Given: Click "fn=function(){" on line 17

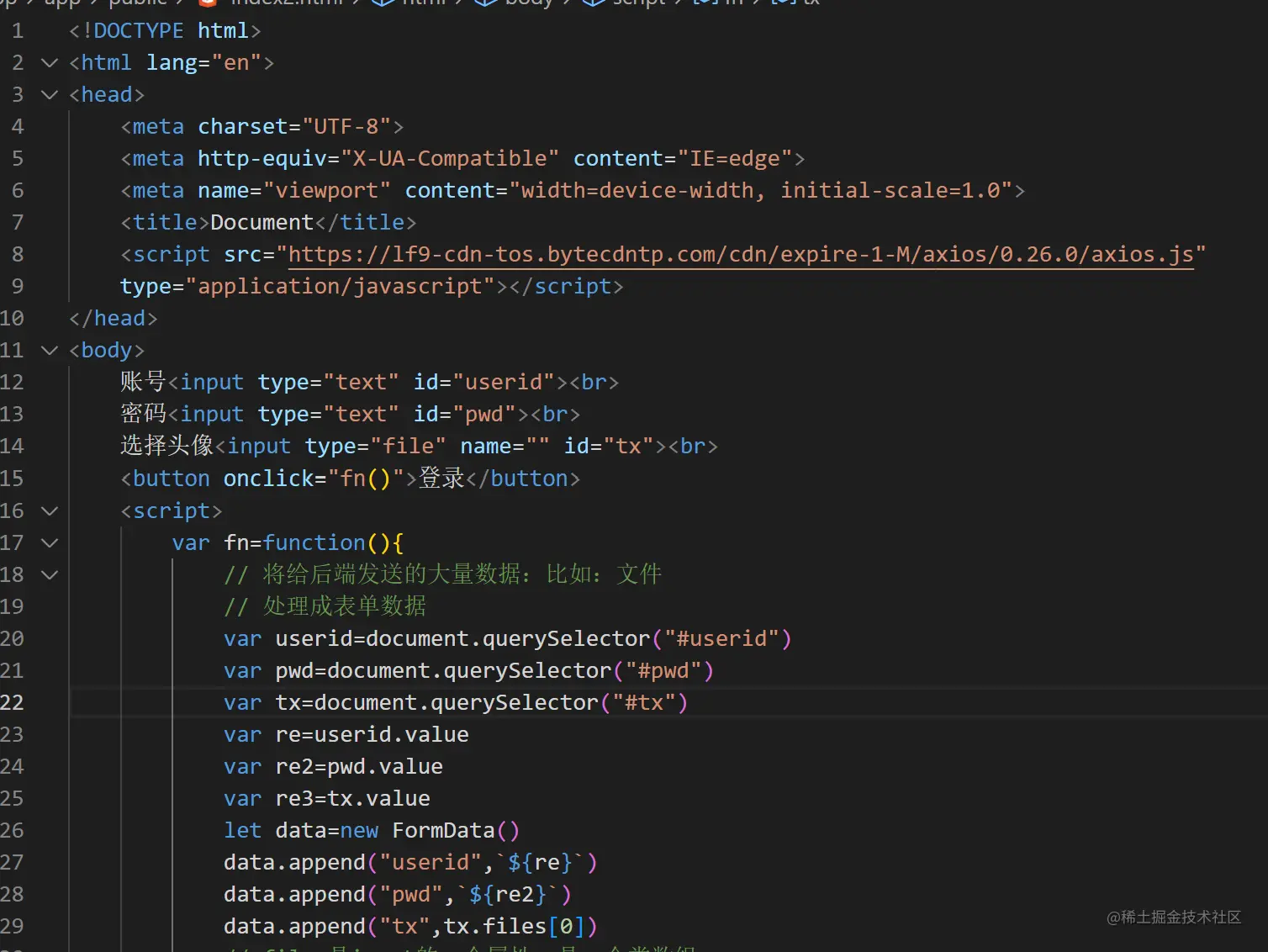Looking at the screenshot, I should click(x=314, y=543).
